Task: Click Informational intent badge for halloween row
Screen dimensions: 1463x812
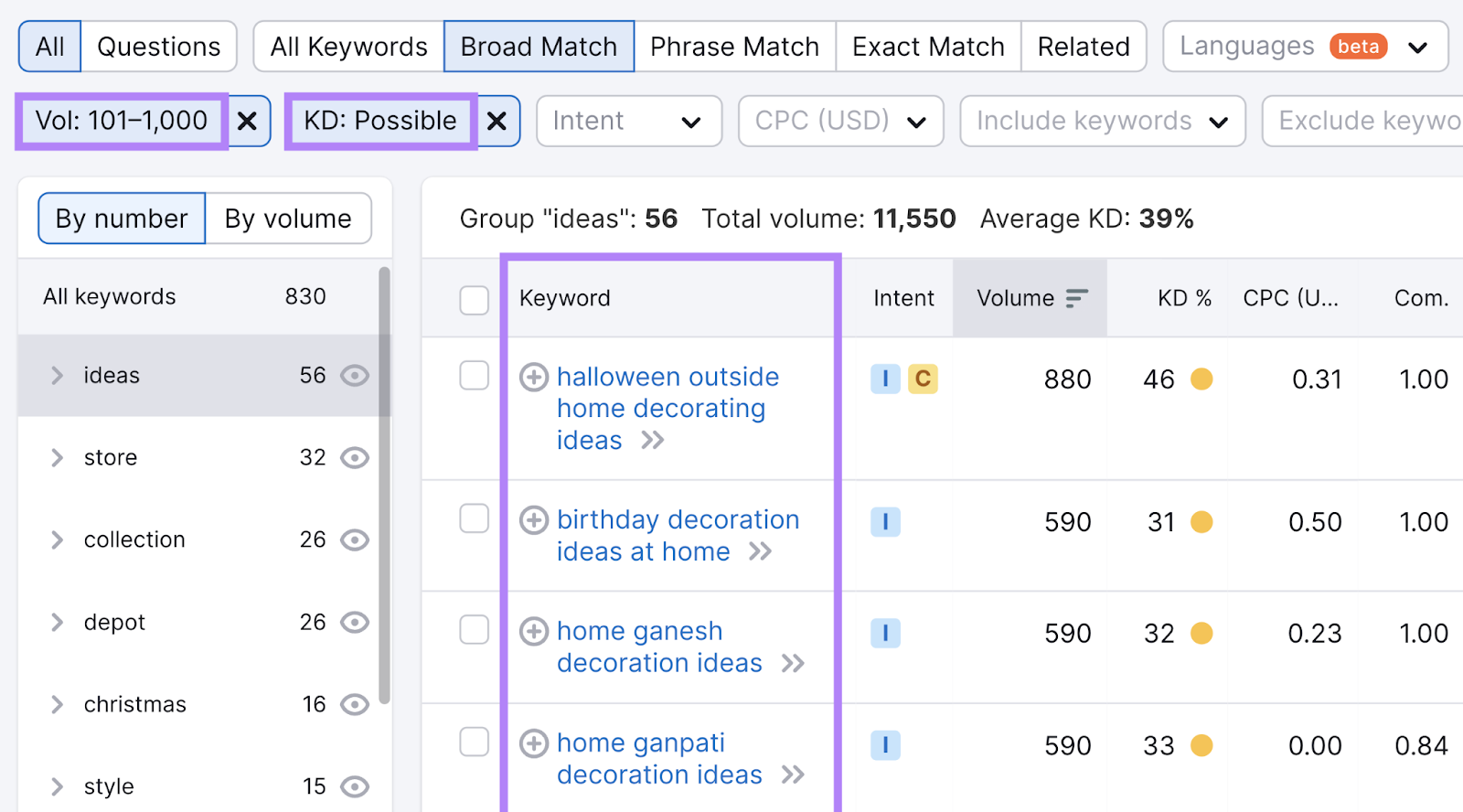Action: pyautogui.click(x=885, y=379)
